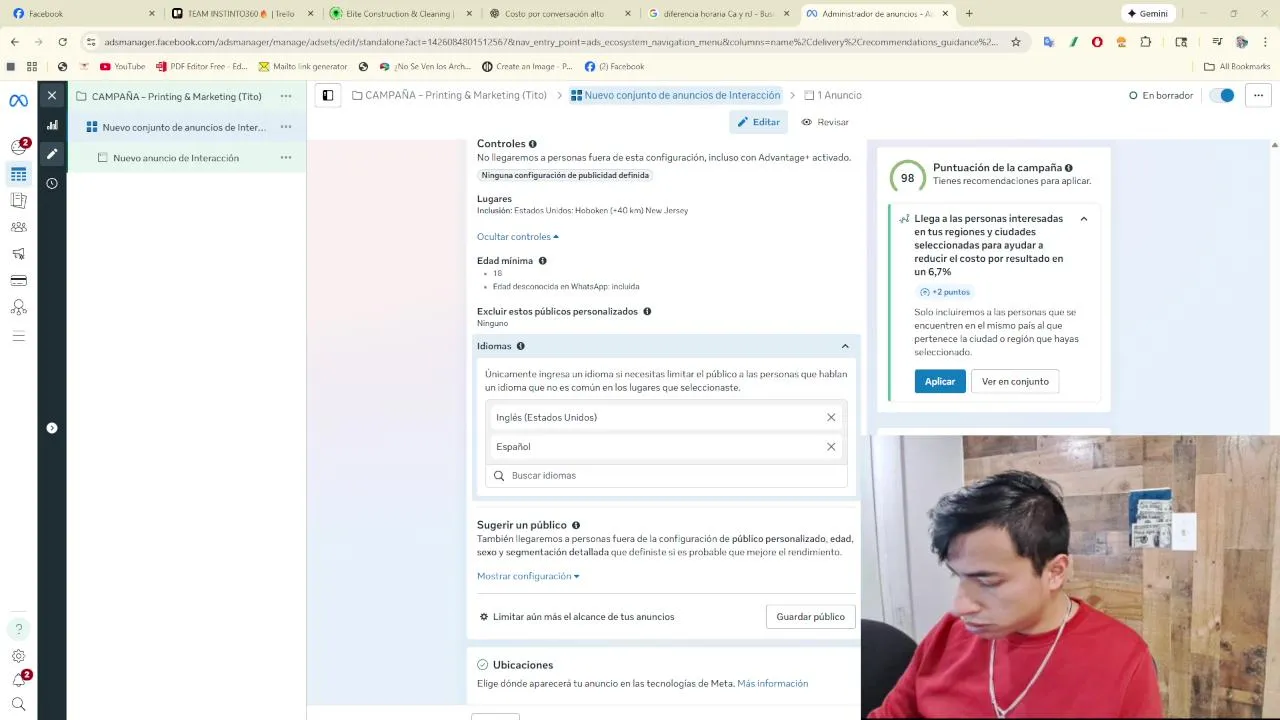Open the search magnifier icon in sidebar
Screen dimensions: 1280x720
point(18,705)
